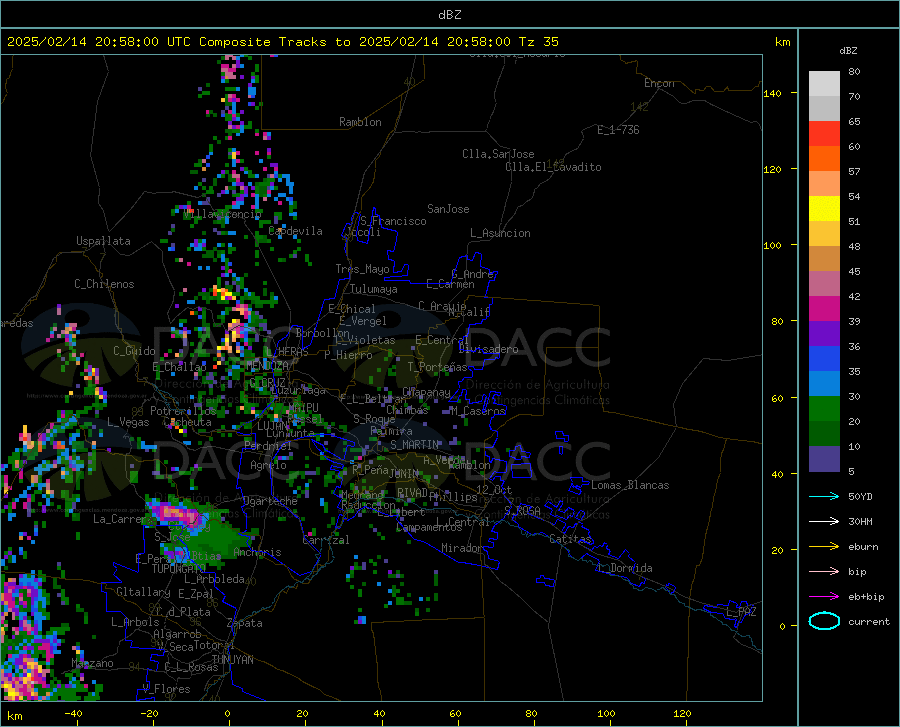This screenshot has width=900, height=727.
Task: Click the 'eb+bip' legend label
Action: 866,597
